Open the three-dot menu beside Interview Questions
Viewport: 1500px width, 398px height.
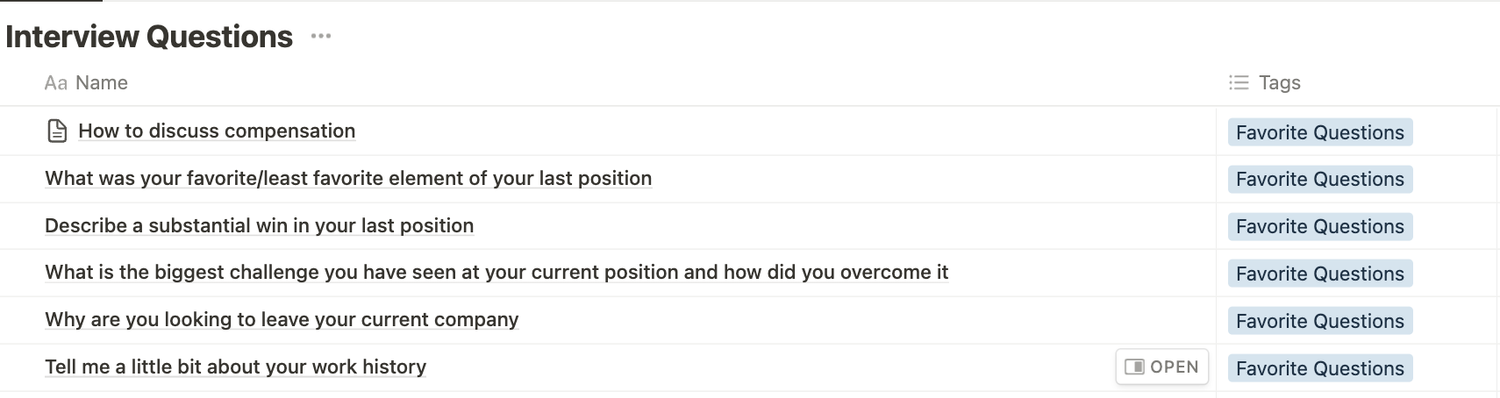pos(320,37)
